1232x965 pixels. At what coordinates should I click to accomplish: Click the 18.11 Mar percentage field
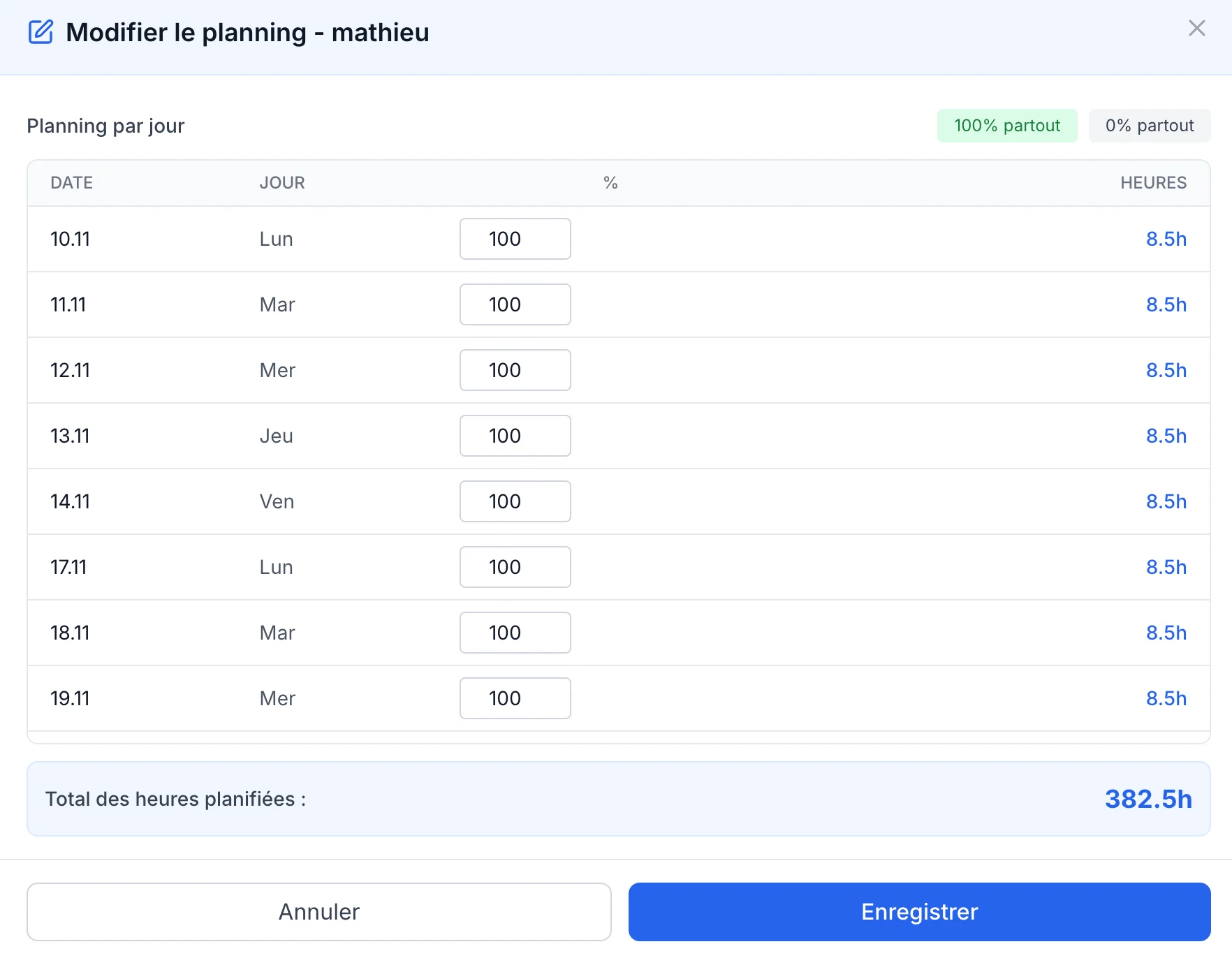(515, 633)
